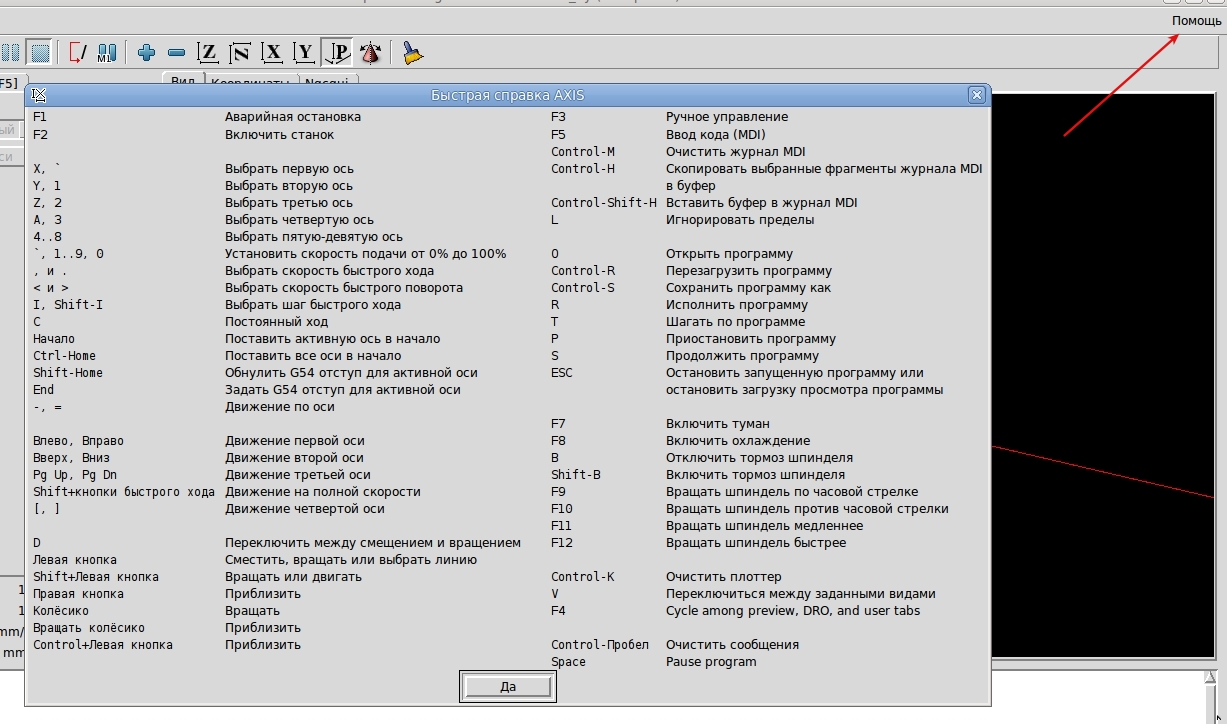
Task: Open the window menu icon in the dialog title bar
Action: (x=39, y=95)
